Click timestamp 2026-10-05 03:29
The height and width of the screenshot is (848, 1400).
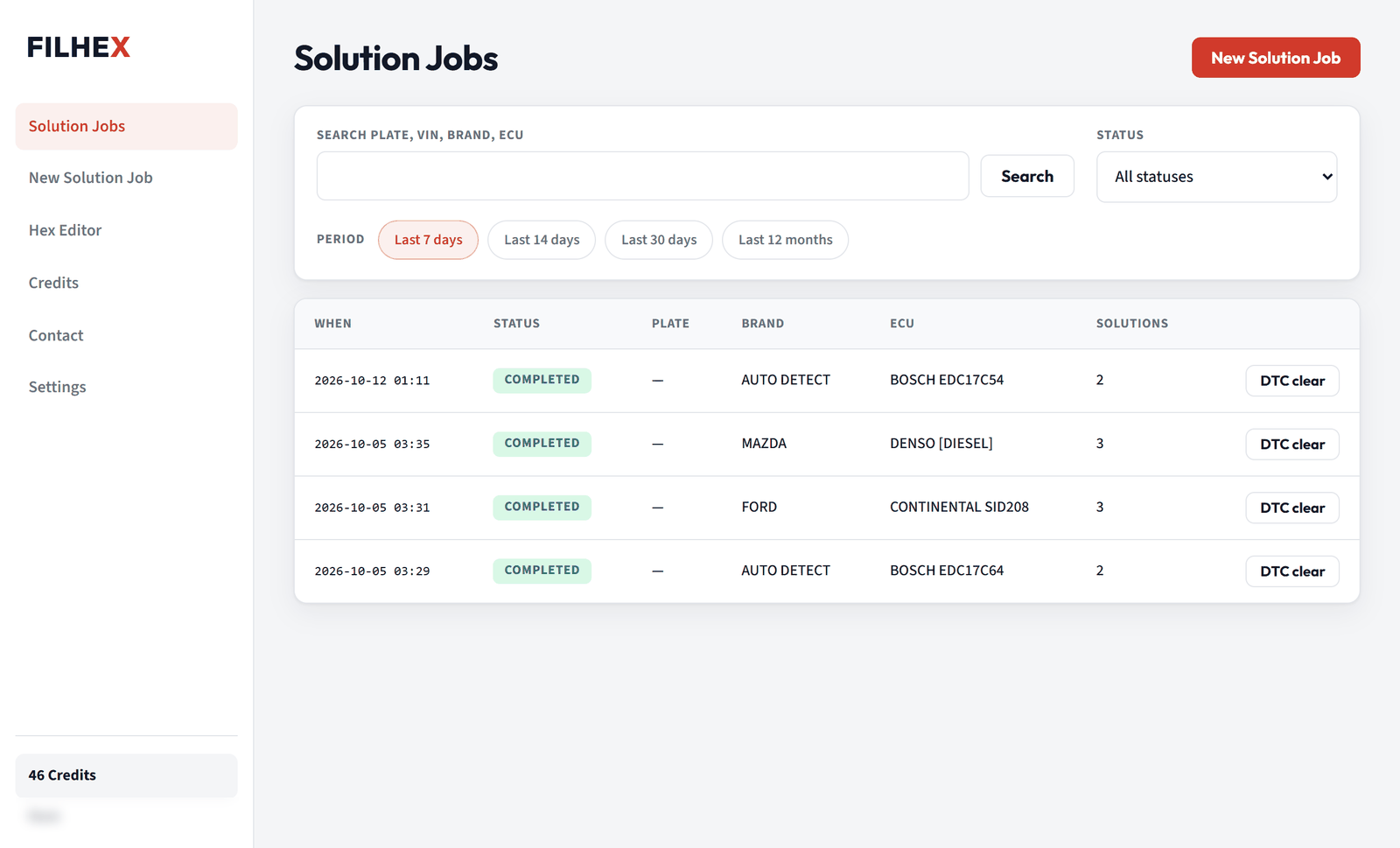[x=372, y=571]
